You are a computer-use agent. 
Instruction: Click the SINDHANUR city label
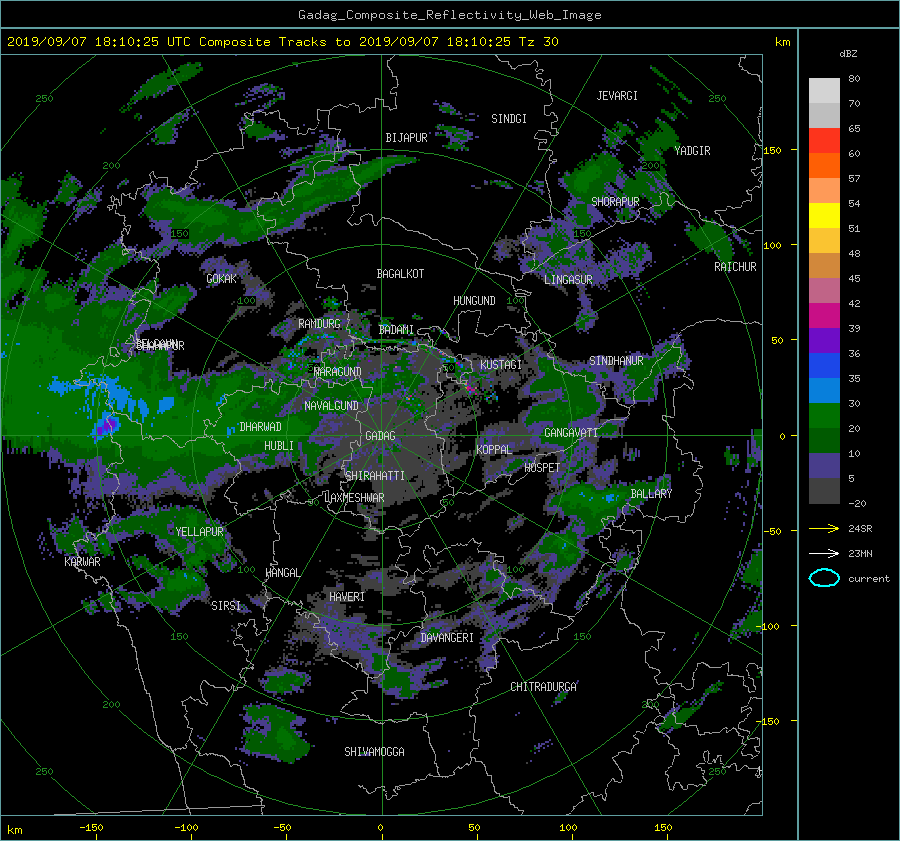pyautogui.click(x=616, y=361)
